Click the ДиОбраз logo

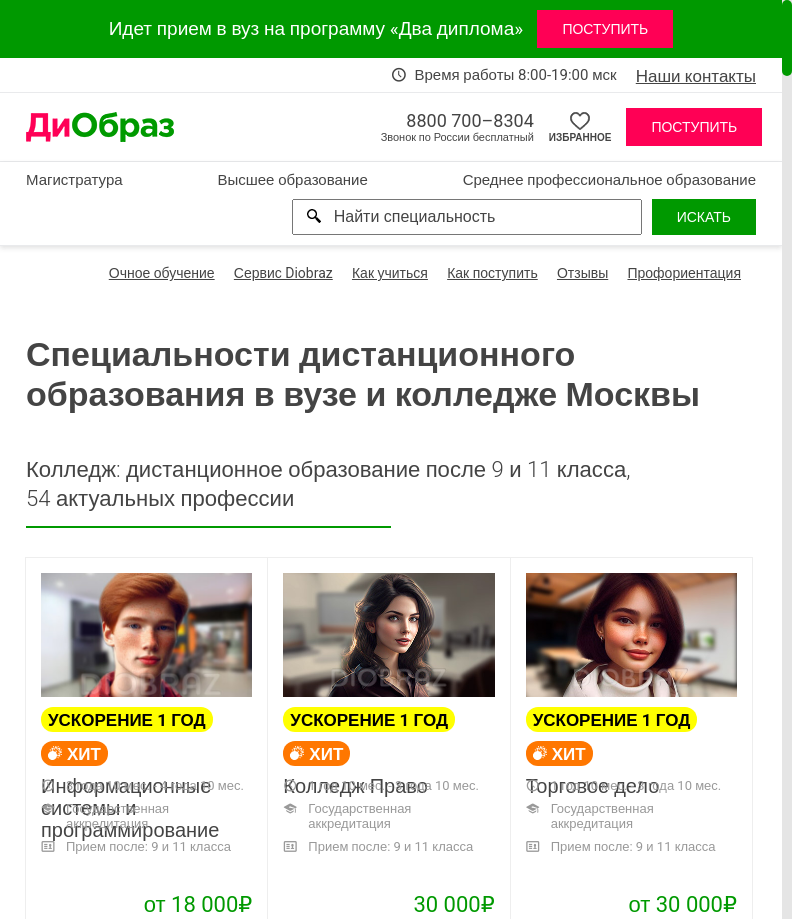(x=100, y=126)
